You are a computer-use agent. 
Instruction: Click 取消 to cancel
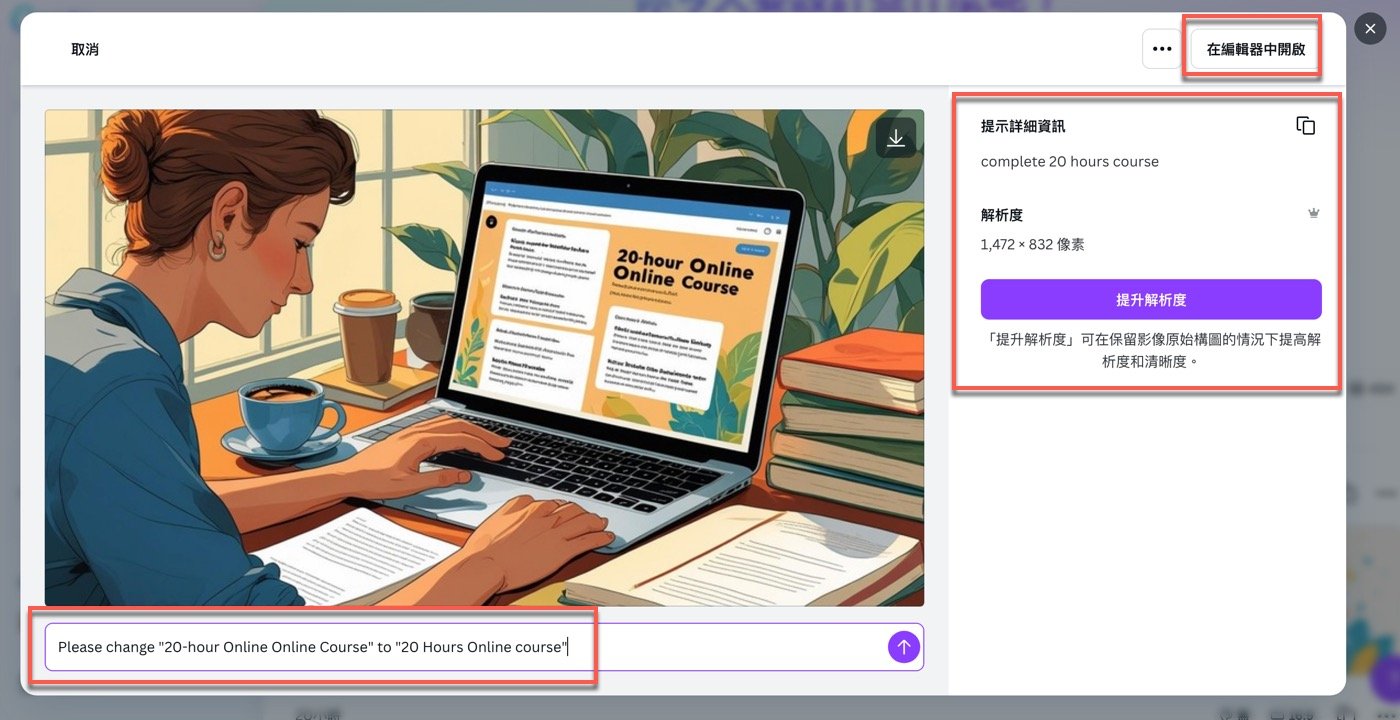coord(85,49)
